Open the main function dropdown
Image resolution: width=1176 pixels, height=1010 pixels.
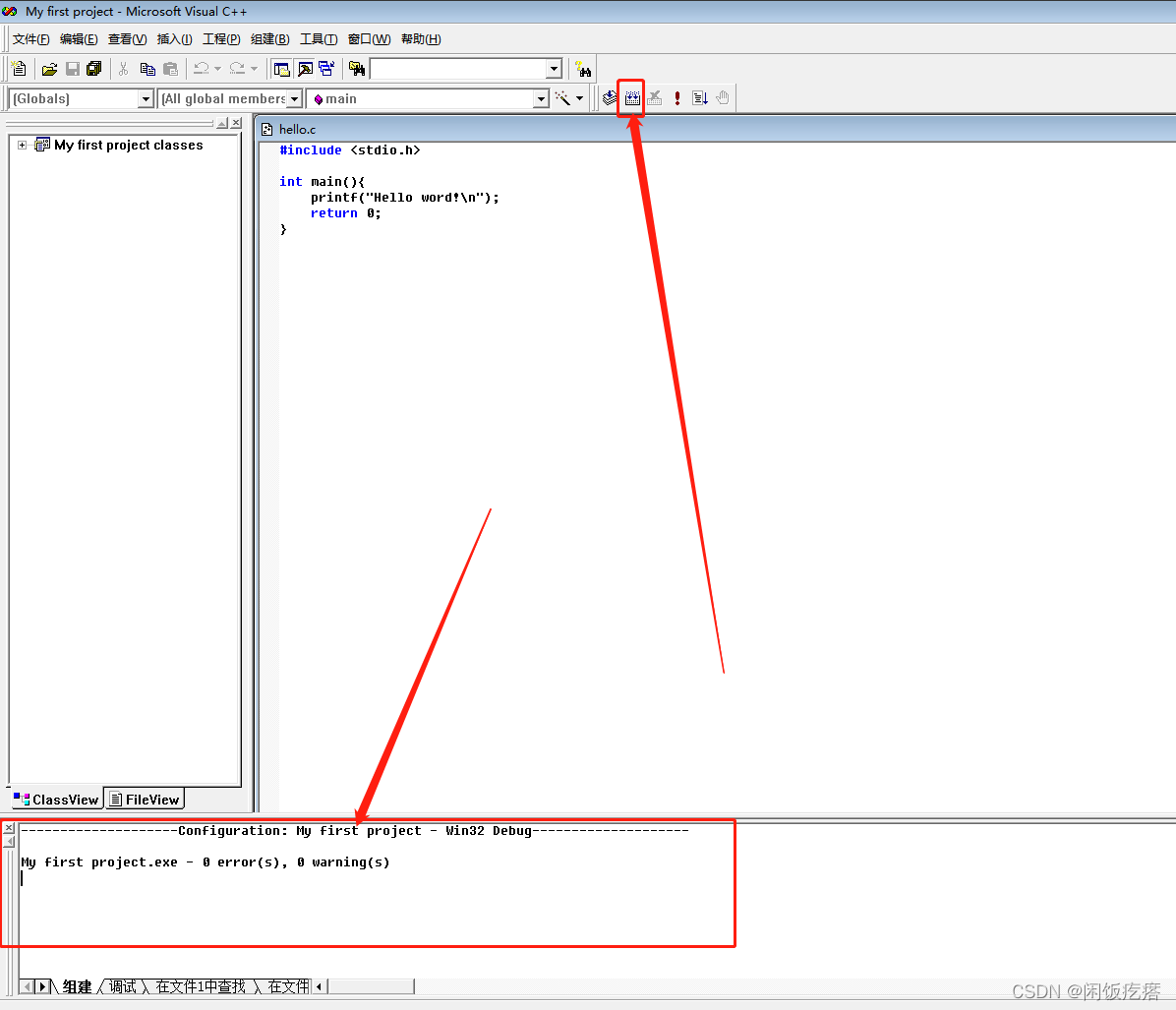pos(541,99)
